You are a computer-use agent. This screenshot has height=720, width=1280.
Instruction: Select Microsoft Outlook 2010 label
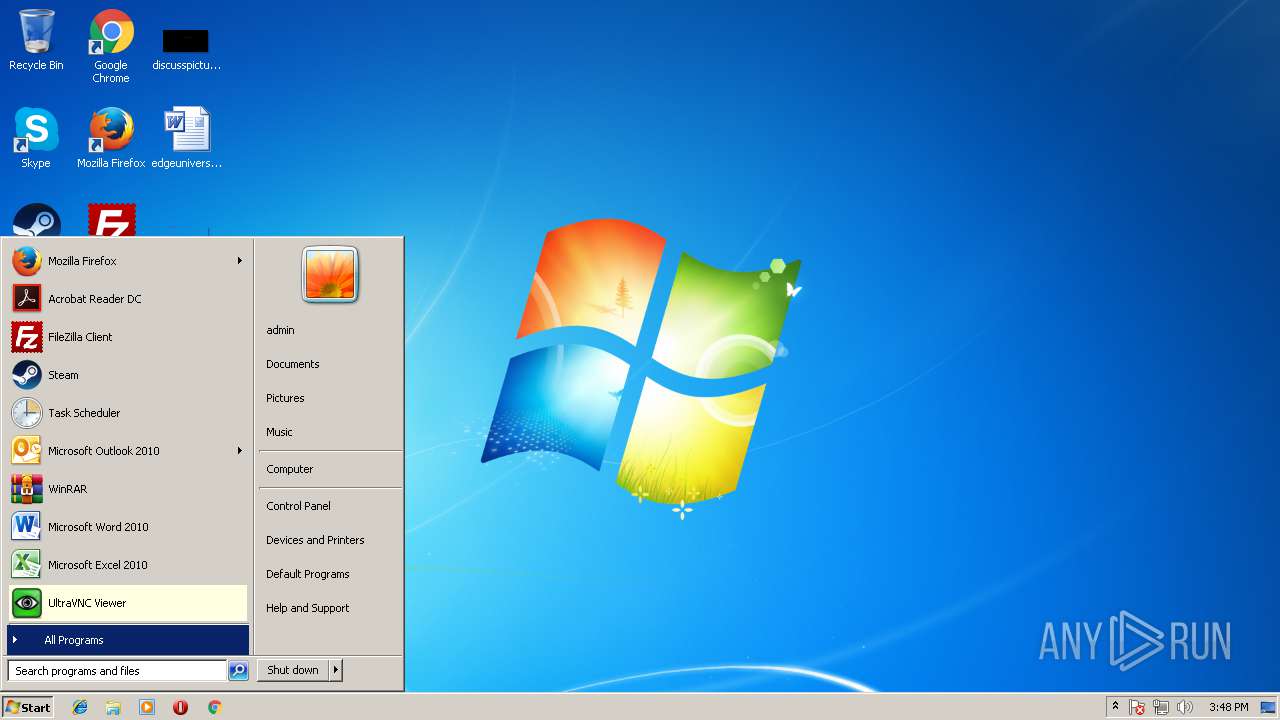coord(104,451)
